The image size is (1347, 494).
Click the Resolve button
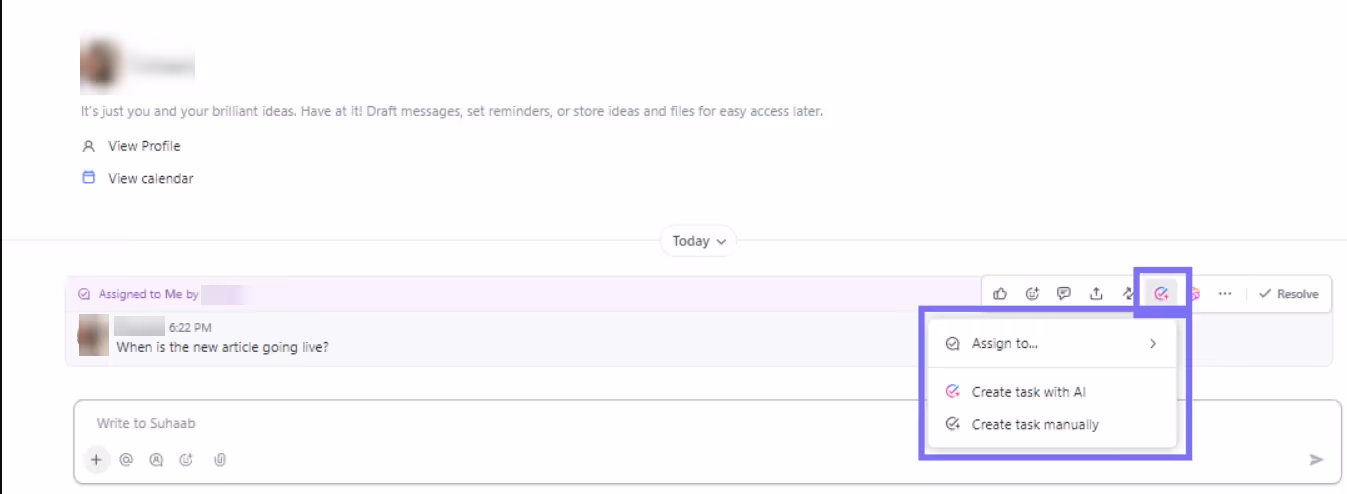pos(1289,294)
